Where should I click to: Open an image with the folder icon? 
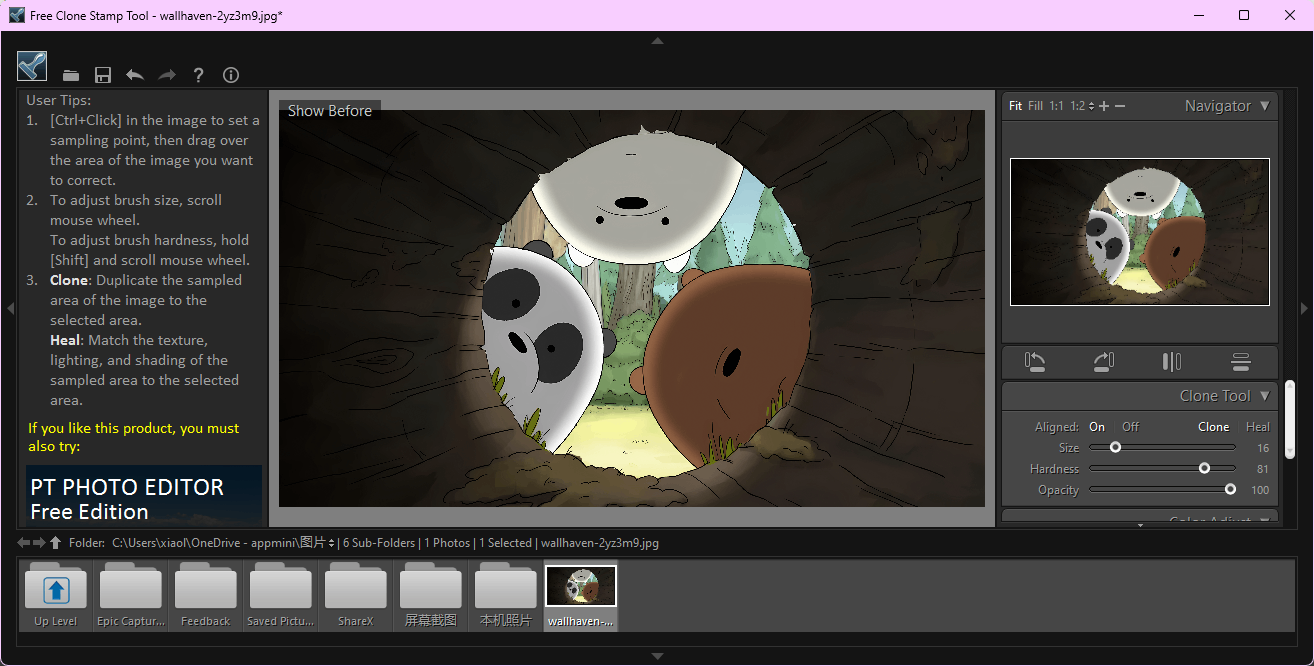71,75
